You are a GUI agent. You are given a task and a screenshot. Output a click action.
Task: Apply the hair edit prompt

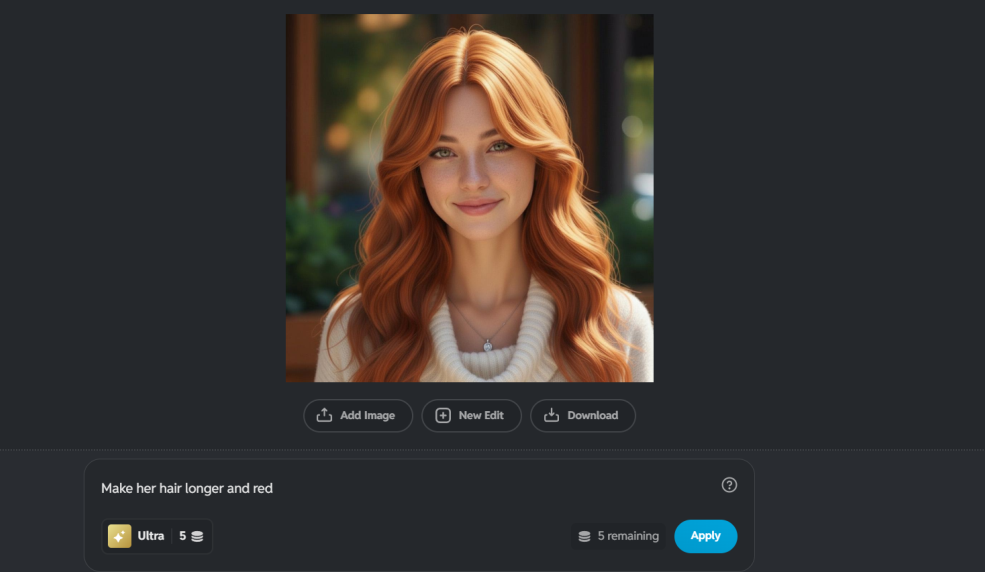click(705, 536)
